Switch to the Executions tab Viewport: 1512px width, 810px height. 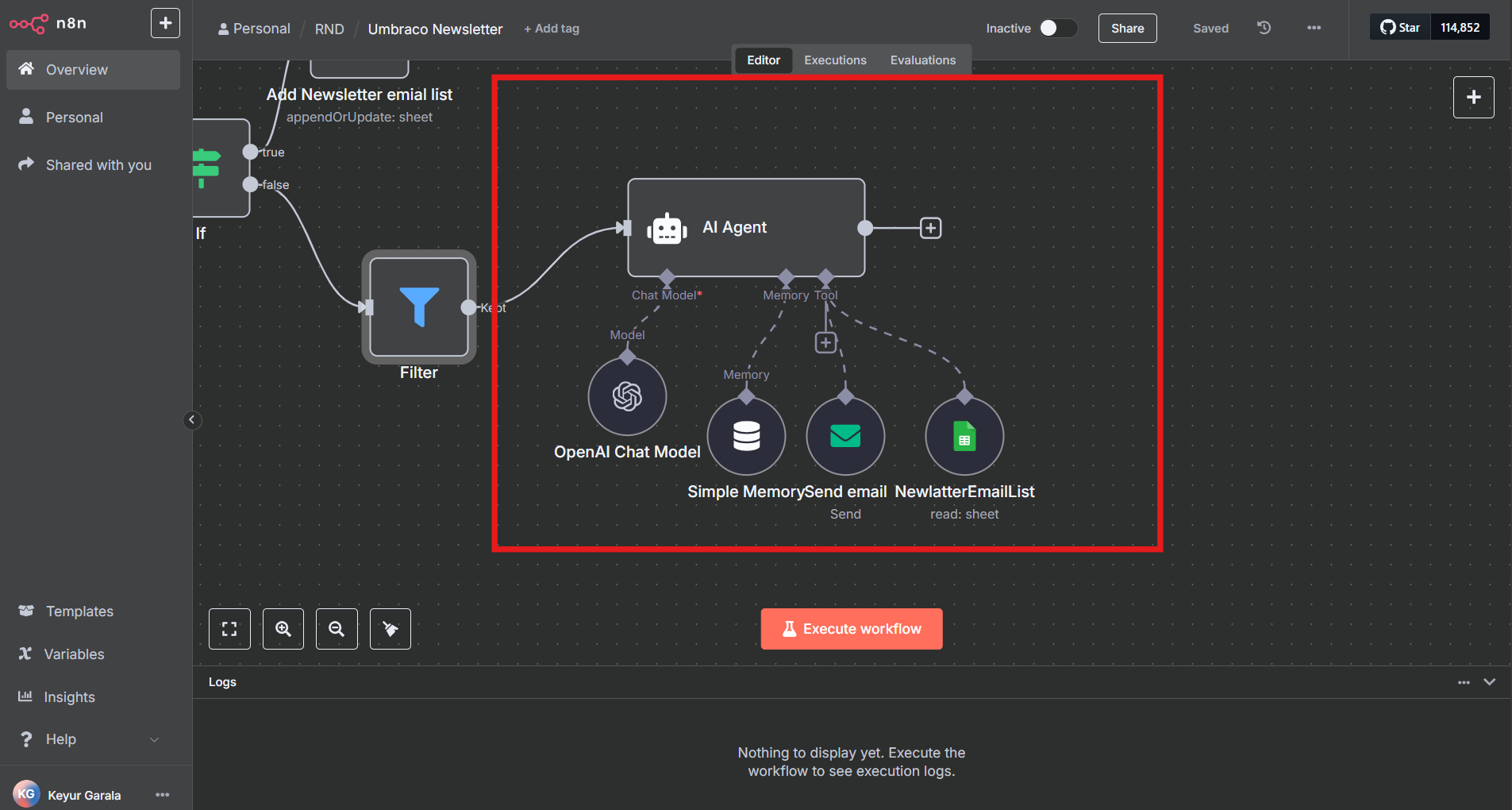(834, 60)
